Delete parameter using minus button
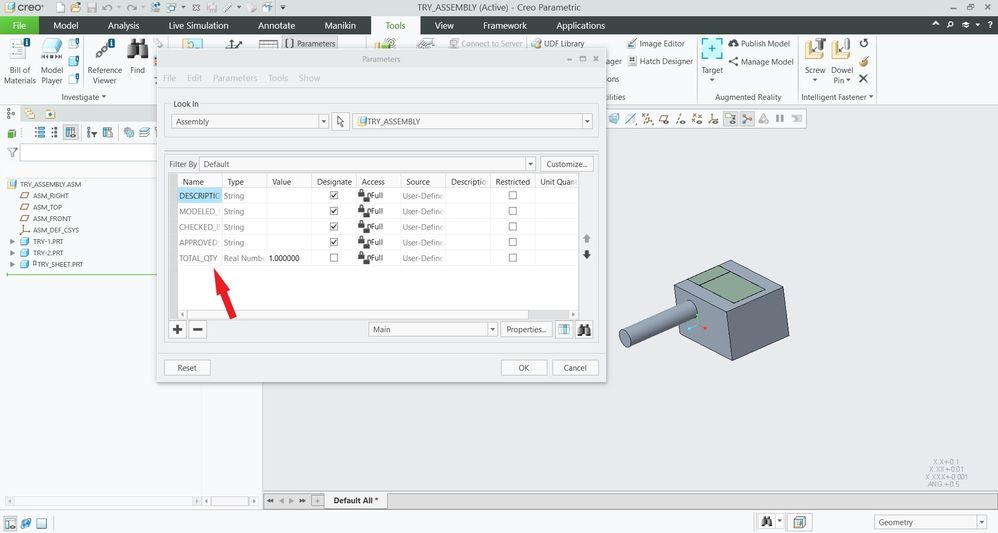The width and height of the screenshot is (998, 533). tap(198, 329)
